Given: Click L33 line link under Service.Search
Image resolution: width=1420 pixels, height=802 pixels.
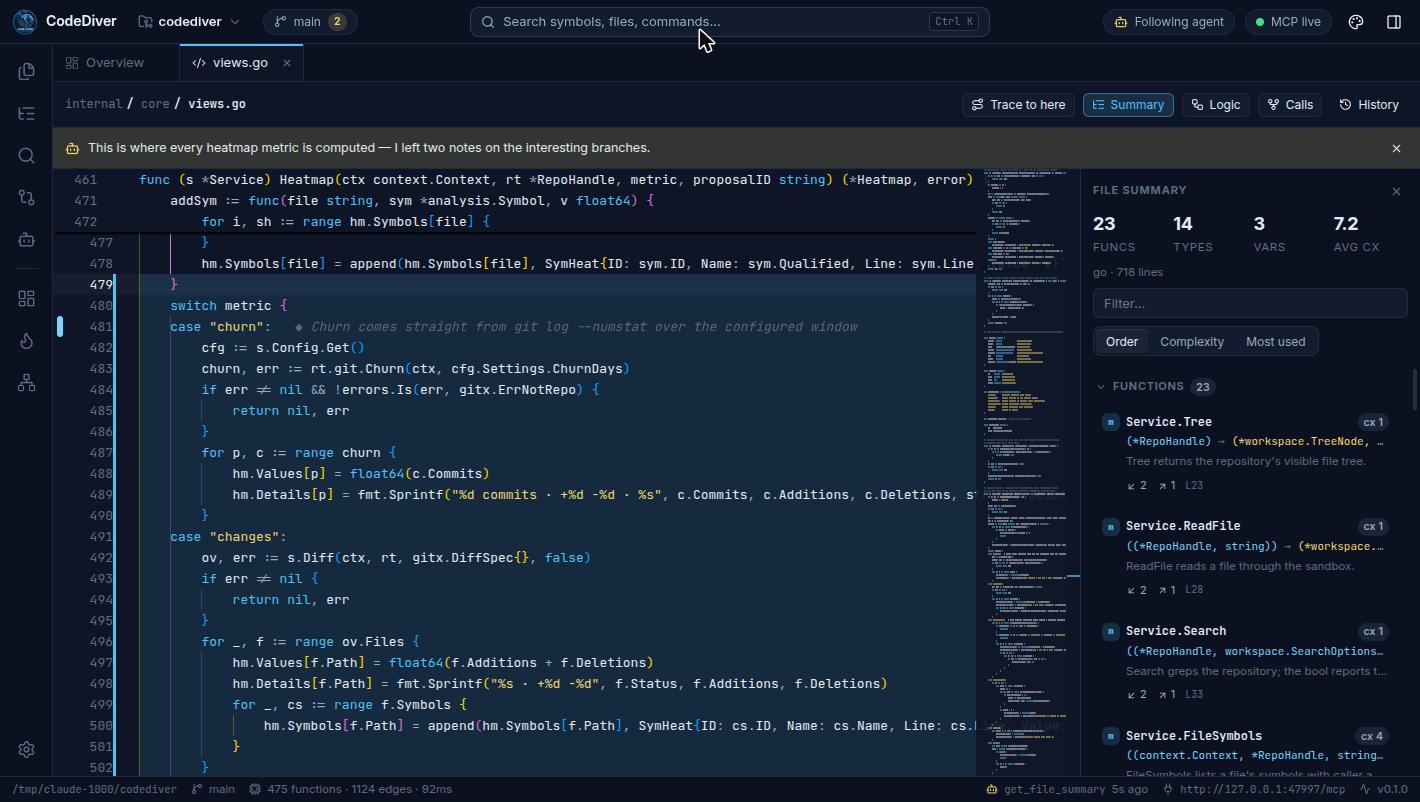Looking at the screenshot, I should tap(1193, 694).
